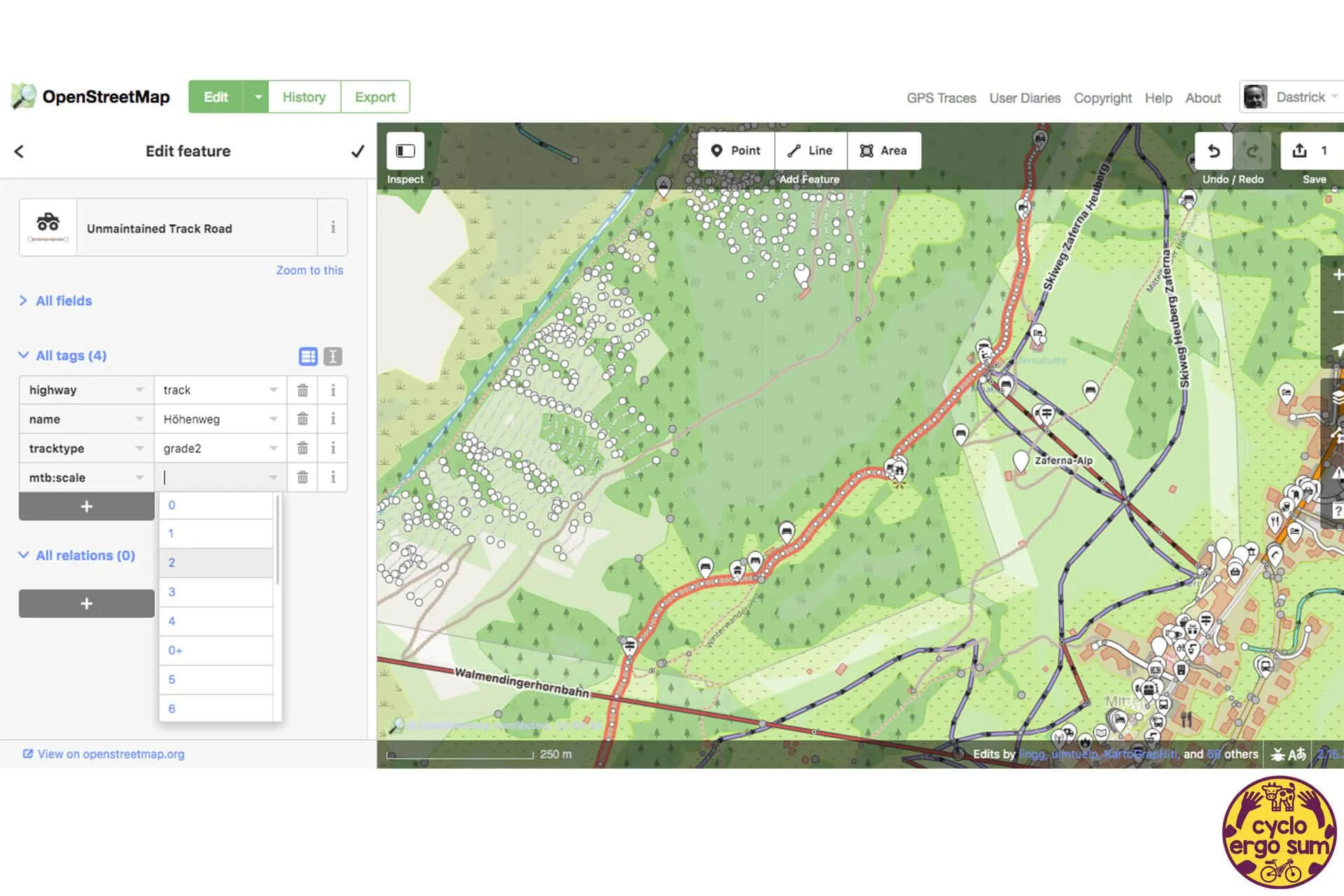Add a new tag with plus button
This screenshot has height=896, width=1344.
click(x=86, y=506)
